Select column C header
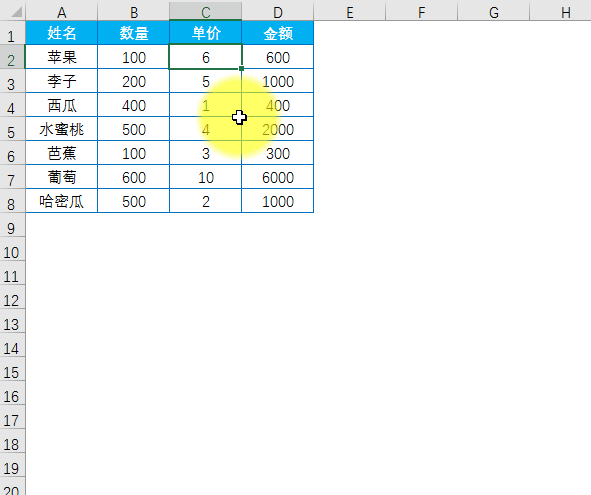 point(205,12)
